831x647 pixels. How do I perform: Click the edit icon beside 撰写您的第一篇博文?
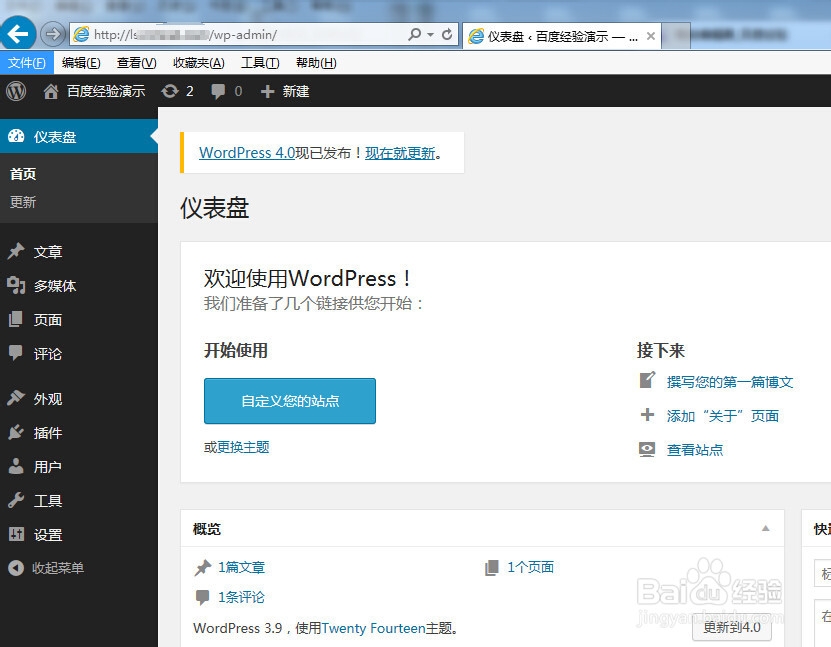click(647, 380)
